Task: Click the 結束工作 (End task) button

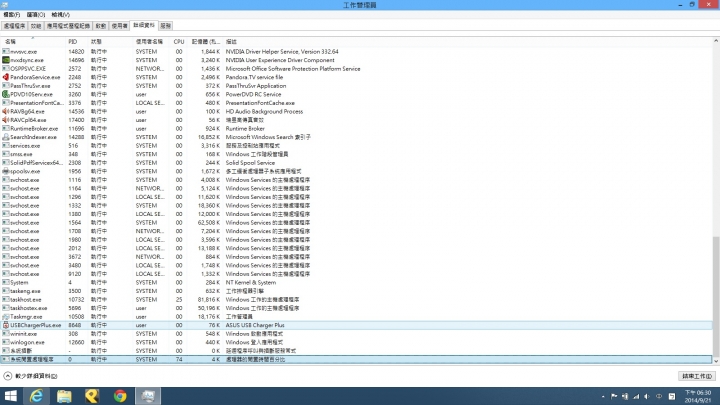Action: (697, 376)
